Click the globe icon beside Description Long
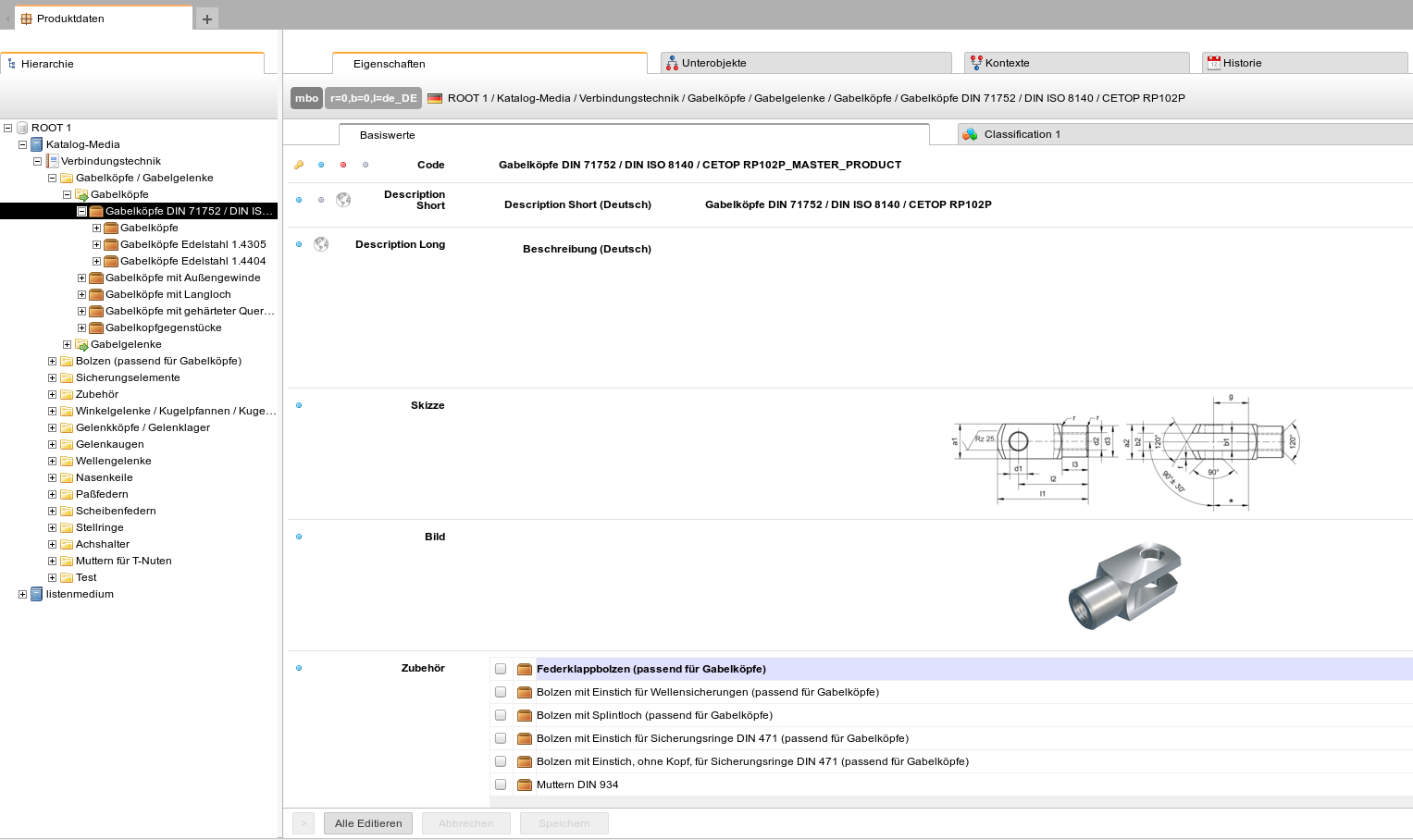The height and width of the screenshot is (840, 1413). click(321, 244)
